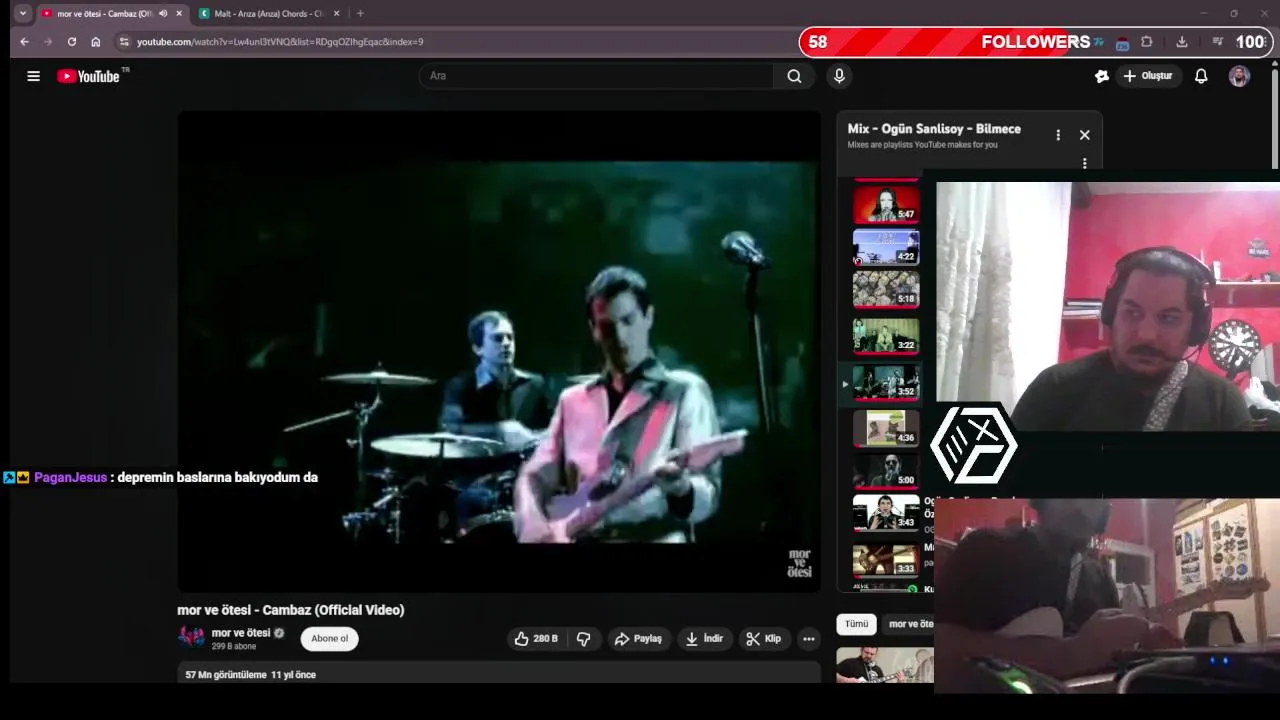This screenshot has height=720, width=1280.
Task: Open the suggested video thumbnail below Tümü
Action: [885, 665]
